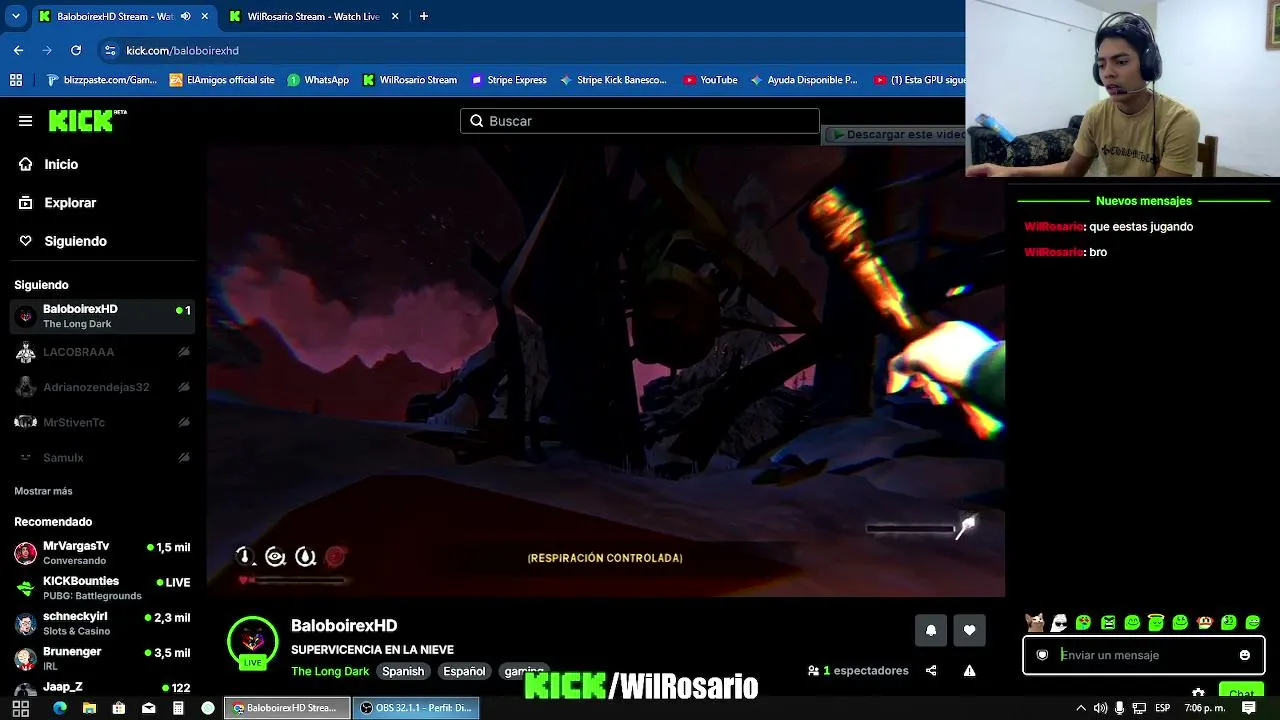View site information icon in address bar
This screenshot has height=720, width=1280.
pos(109,50)
